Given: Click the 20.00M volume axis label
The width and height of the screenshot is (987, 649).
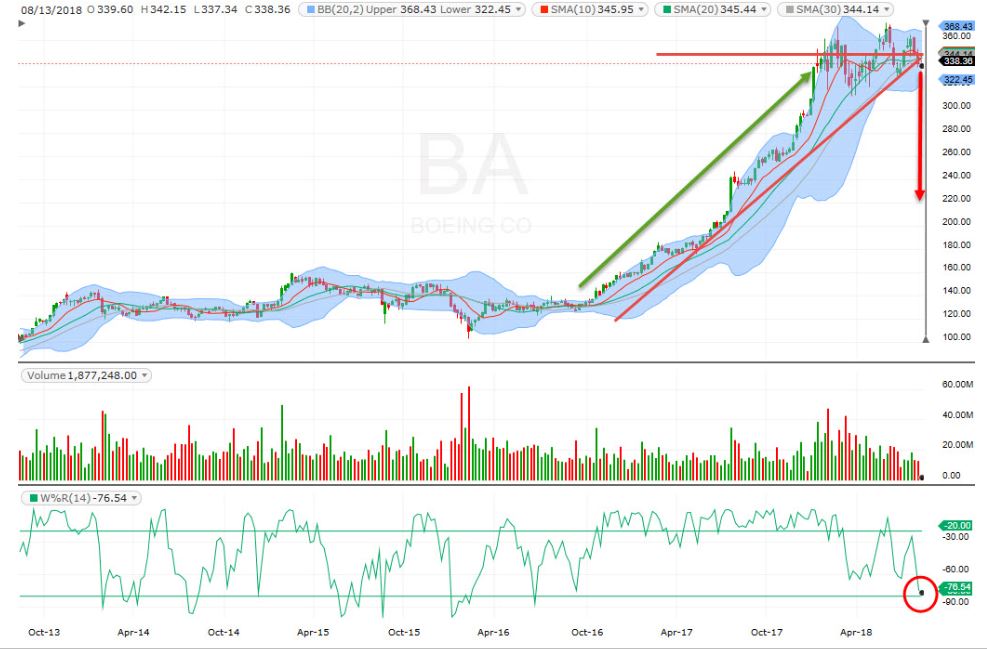Looking at the screenshot, I should click(x=957, y=444).
